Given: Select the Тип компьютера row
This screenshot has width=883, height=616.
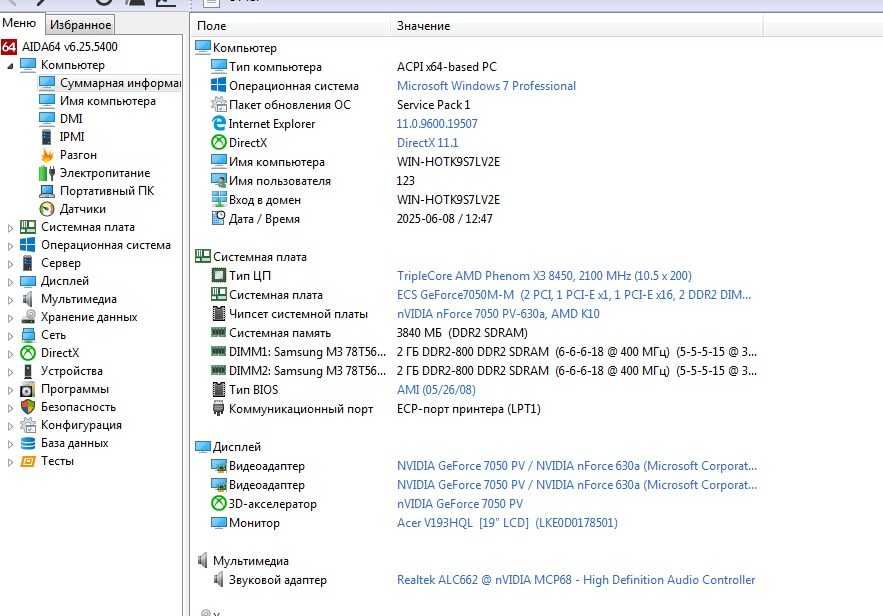Looking at the screenshot, I should tap(479, 66).
